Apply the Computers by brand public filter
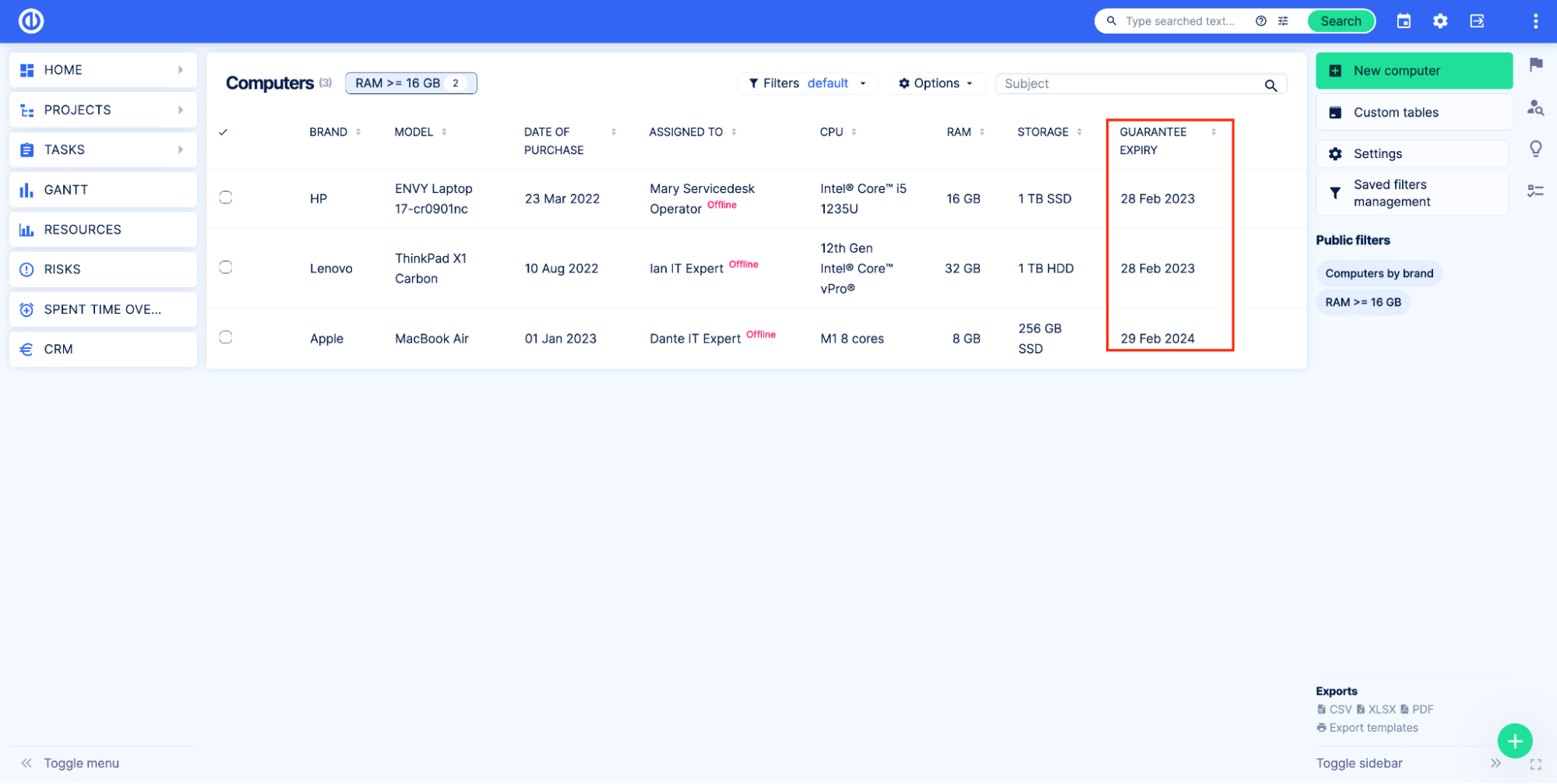 pyautogui.click(x=1379, y=273)
